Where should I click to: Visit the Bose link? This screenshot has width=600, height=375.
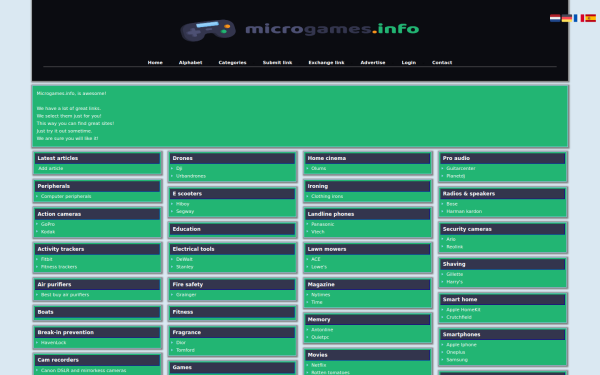[452, 204]
